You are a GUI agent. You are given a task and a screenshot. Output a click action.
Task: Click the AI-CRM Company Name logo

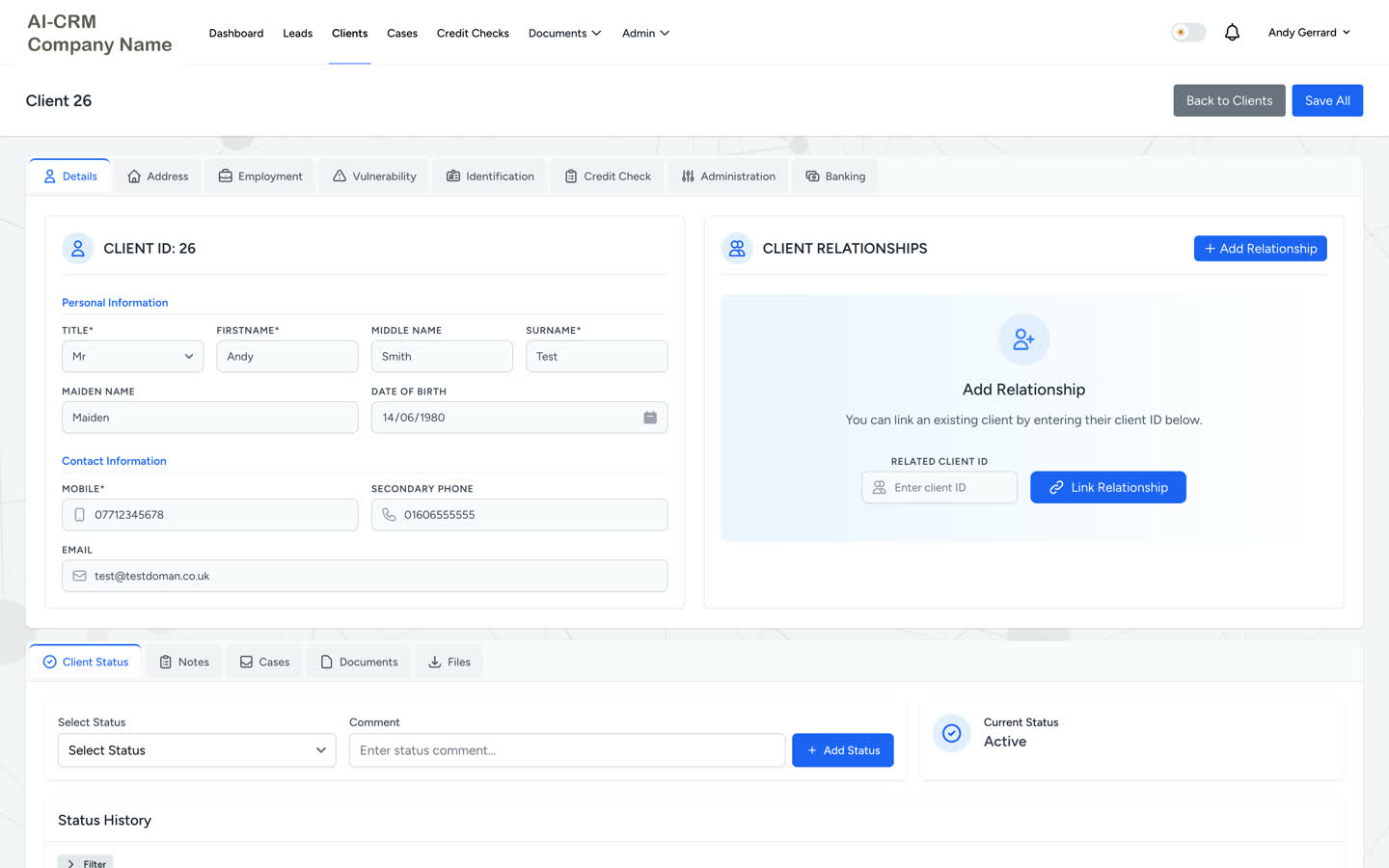tap(99, 33)
